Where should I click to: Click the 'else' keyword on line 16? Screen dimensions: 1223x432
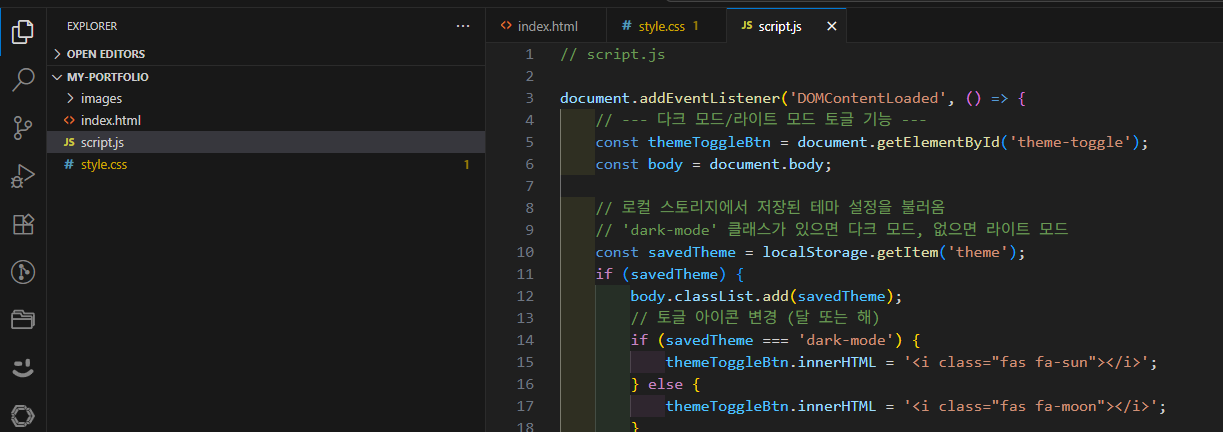tap(665, 384)
